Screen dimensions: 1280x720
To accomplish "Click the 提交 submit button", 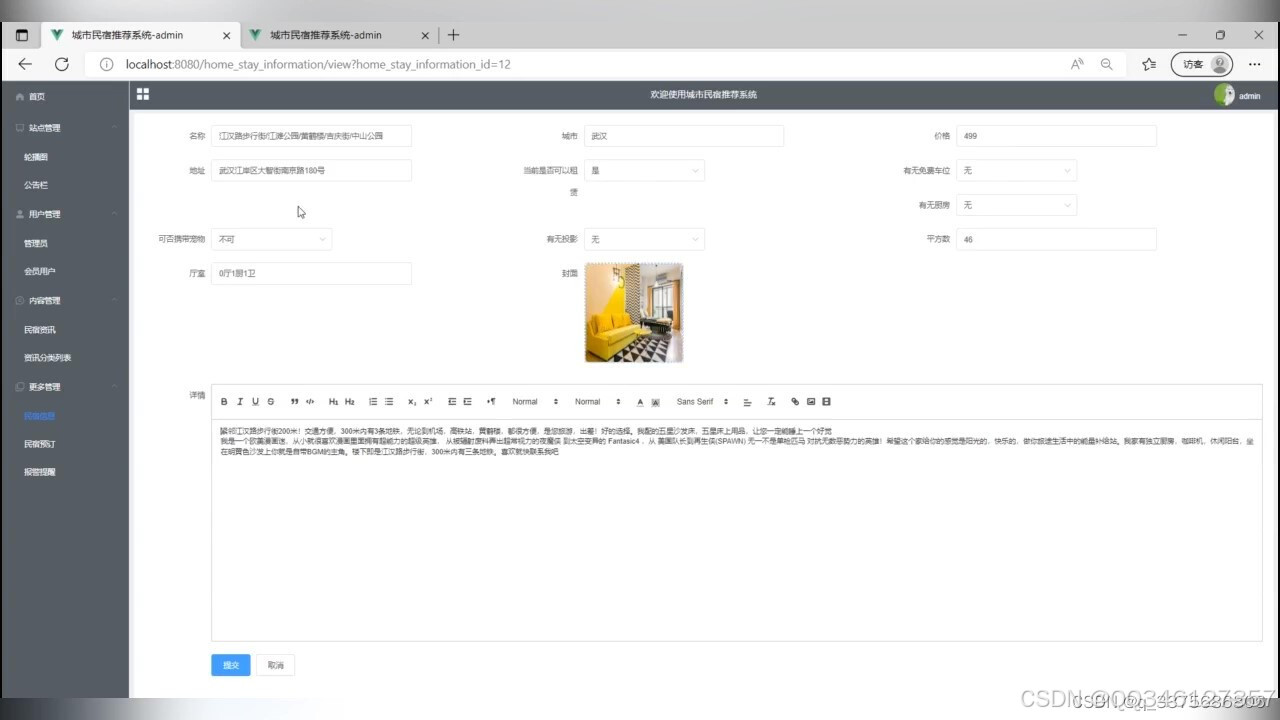I will pos(230,664).
